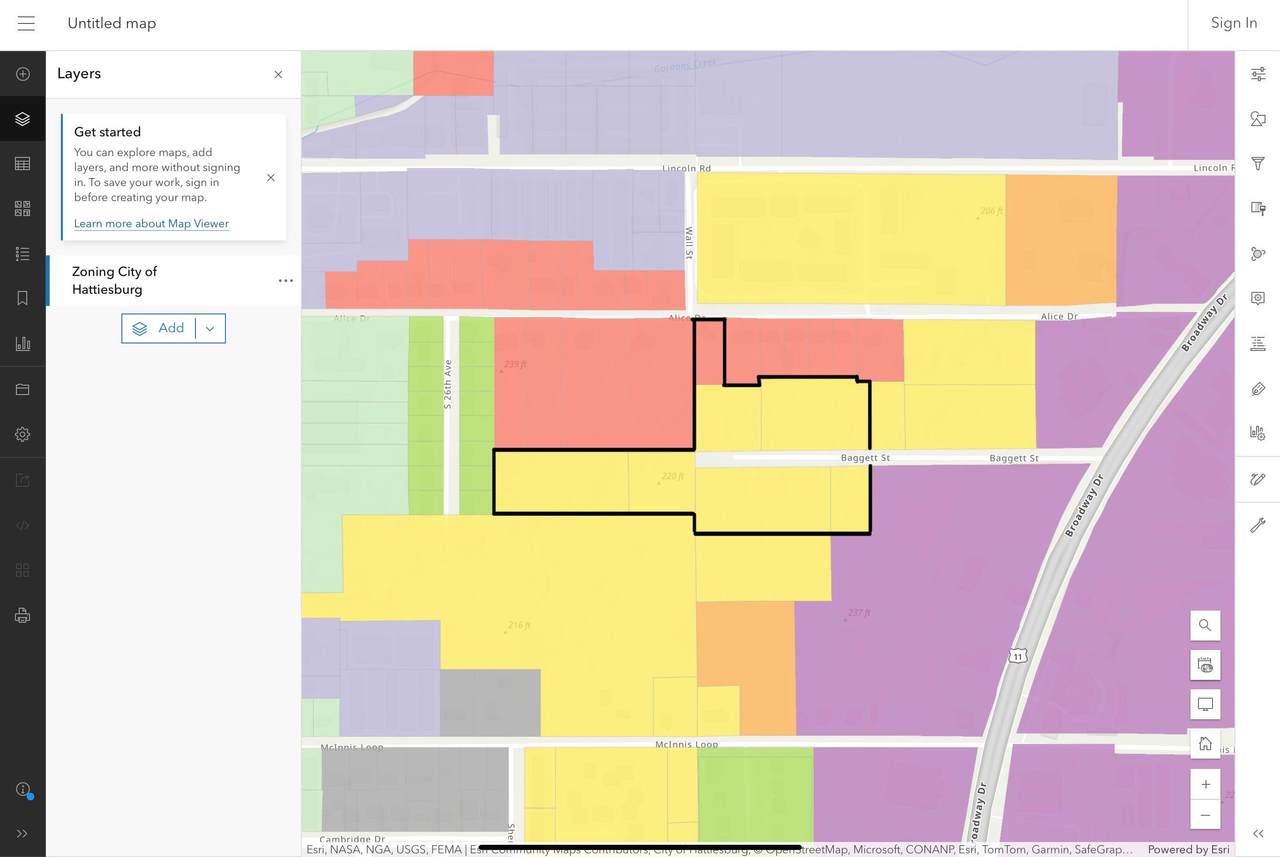Viewport: 1280px width, 857px height.
Task: Dismiss the Get started notice
Action: pyautogui.click(x=270, y=178)
